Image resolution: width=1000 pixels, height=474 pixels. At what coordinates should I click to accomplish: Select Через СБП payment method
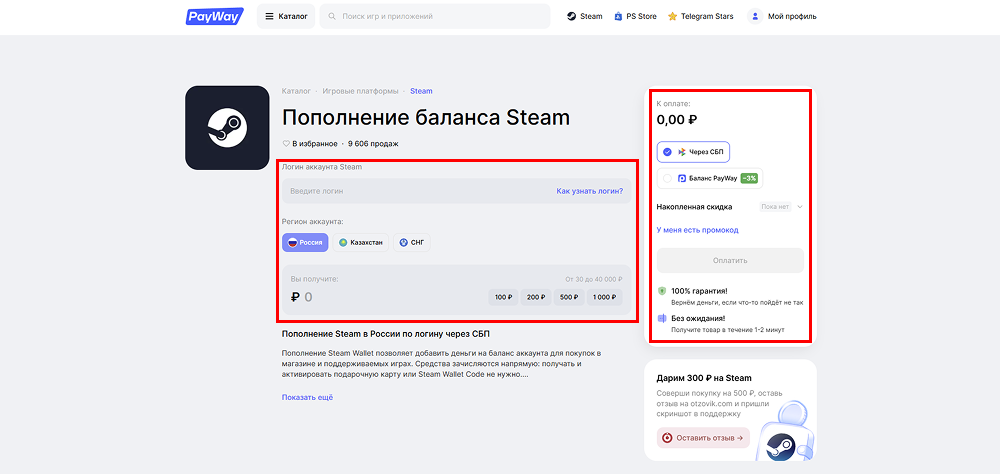click(x=693, y=152)
